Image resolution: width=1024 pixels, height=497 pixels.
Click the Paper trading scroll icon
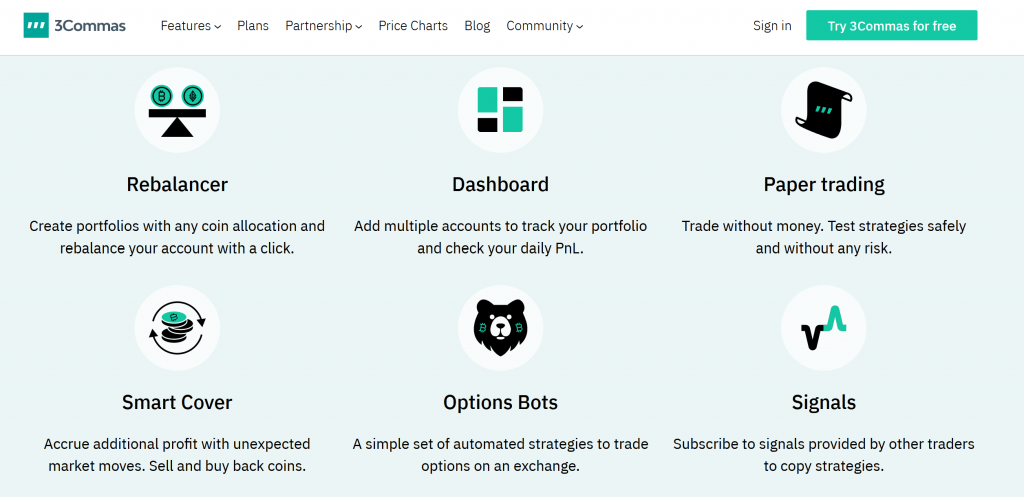824,110
